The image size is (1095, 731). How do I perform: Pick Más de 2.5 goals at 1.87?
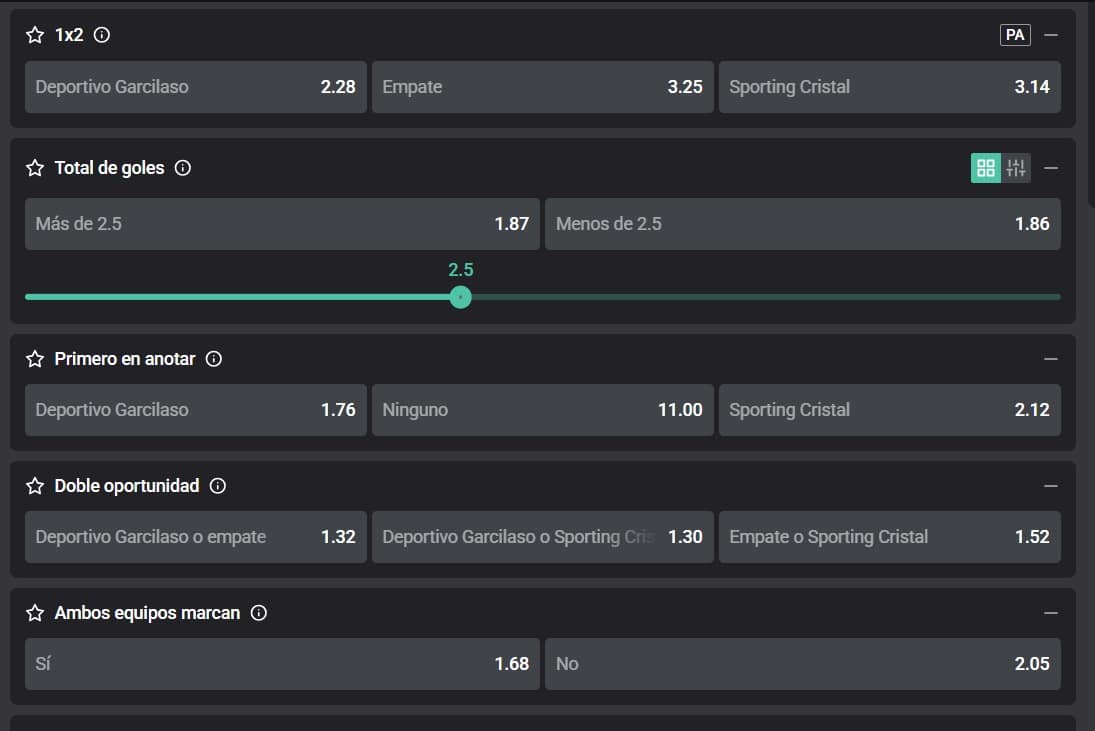pos(281,224)
